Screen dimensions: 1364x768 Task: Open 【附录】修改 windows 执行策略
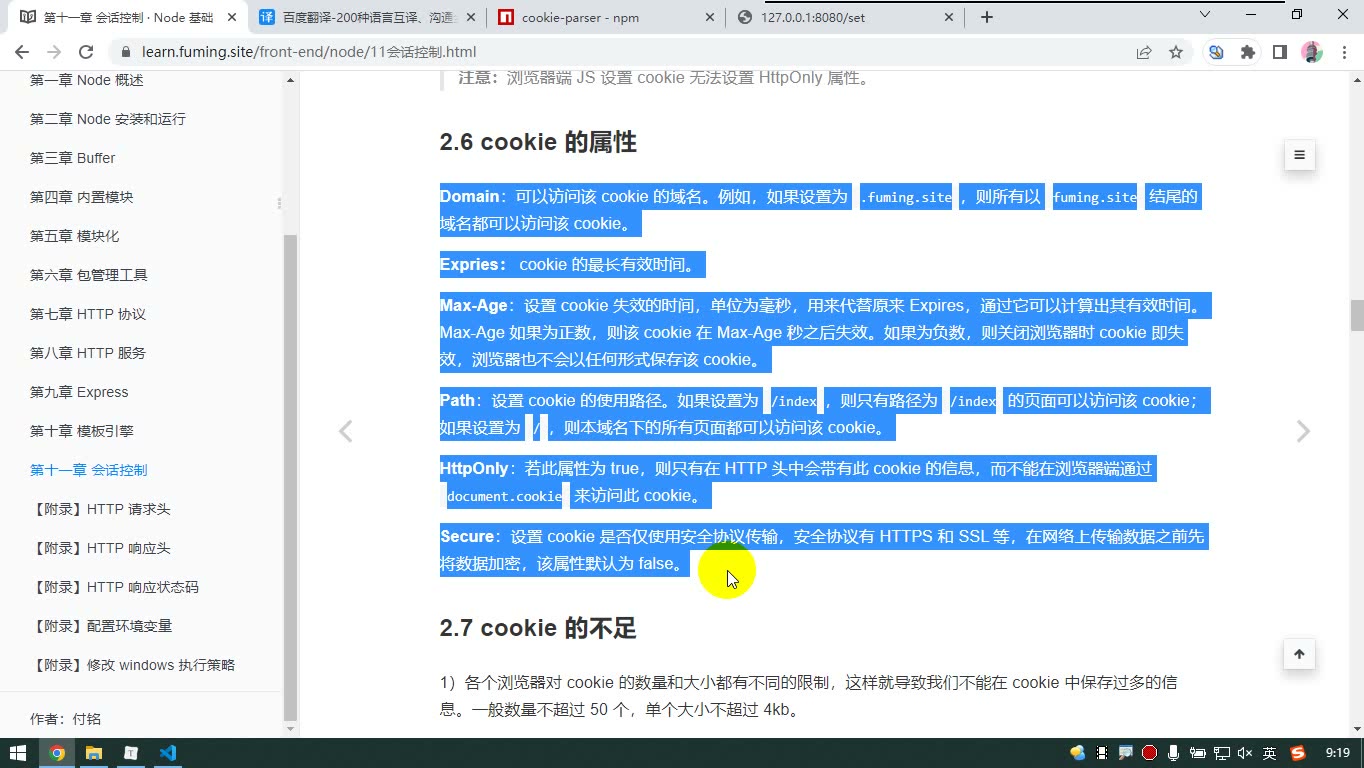click(x=132, y=665)
